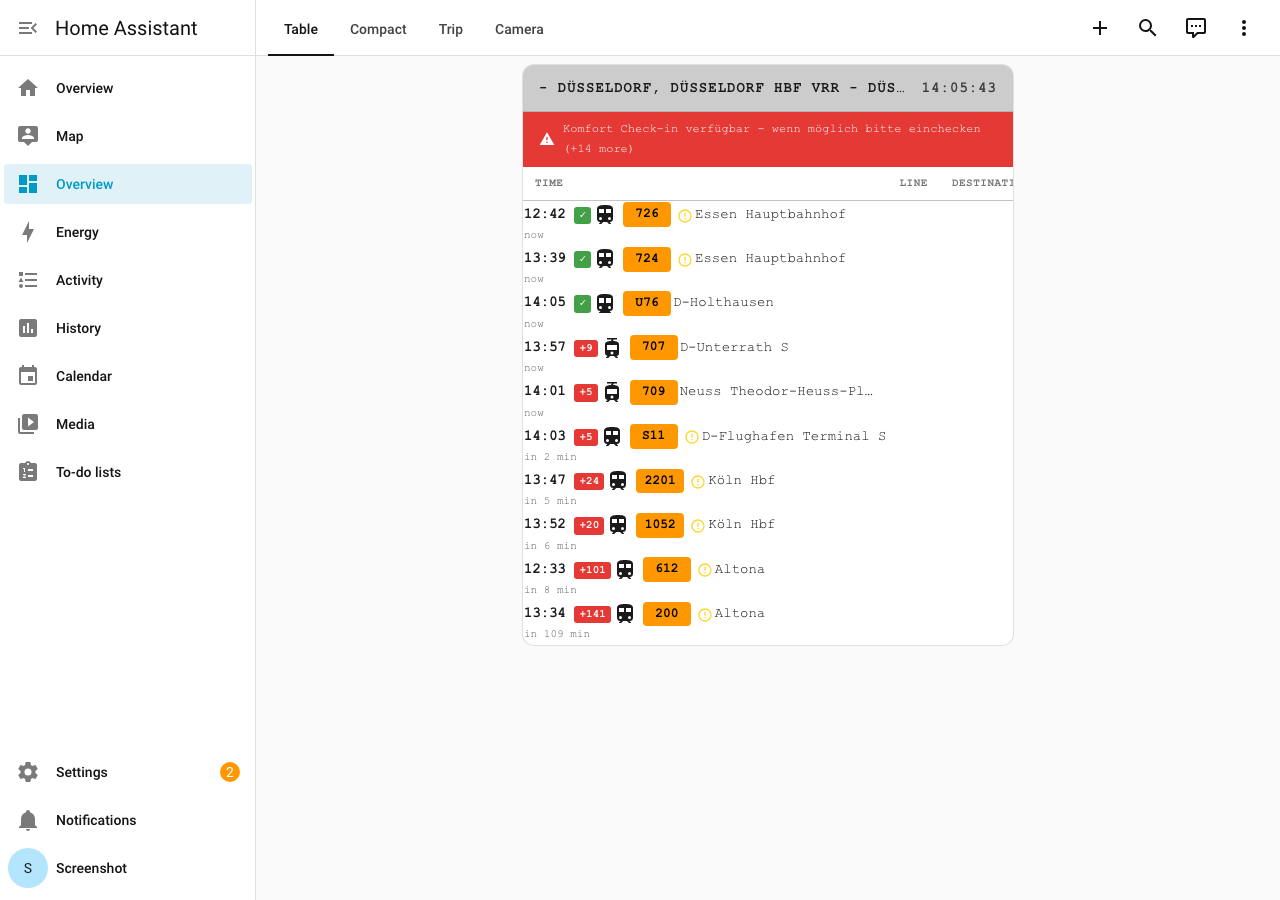Click the clock reading 14:05:43
Image resolution: width=1280 pixels, height=900 pixels.
point(959,88)
